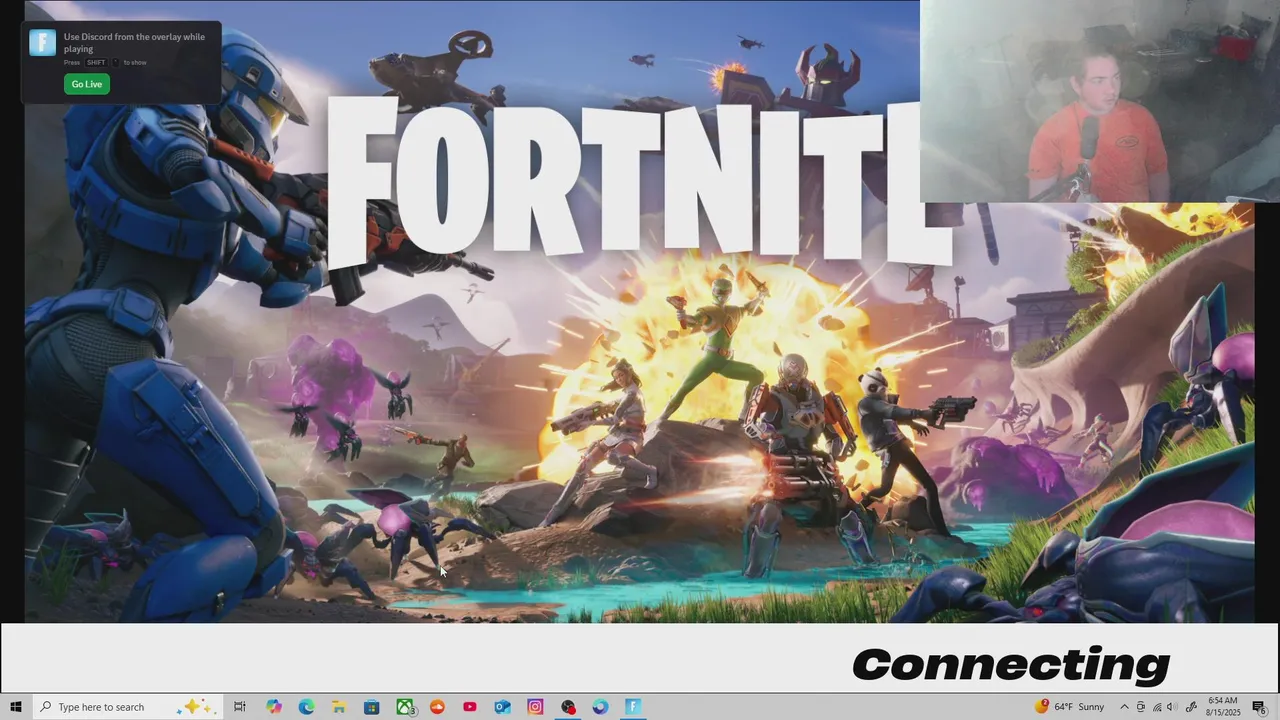Open the weather widget showing 64°F Sunny

tap(1071, 707)
